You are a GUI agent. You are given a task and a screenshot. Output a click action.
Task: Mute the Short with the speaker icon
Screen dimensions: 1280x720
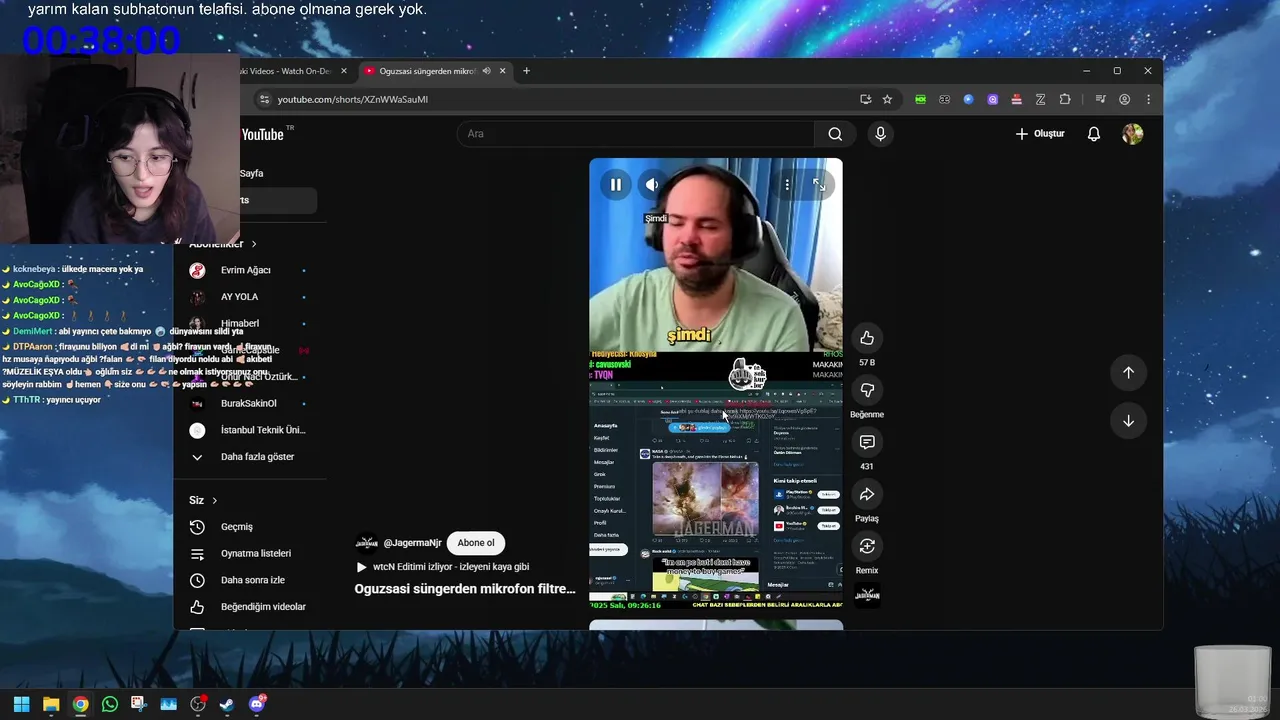(652, 184)
